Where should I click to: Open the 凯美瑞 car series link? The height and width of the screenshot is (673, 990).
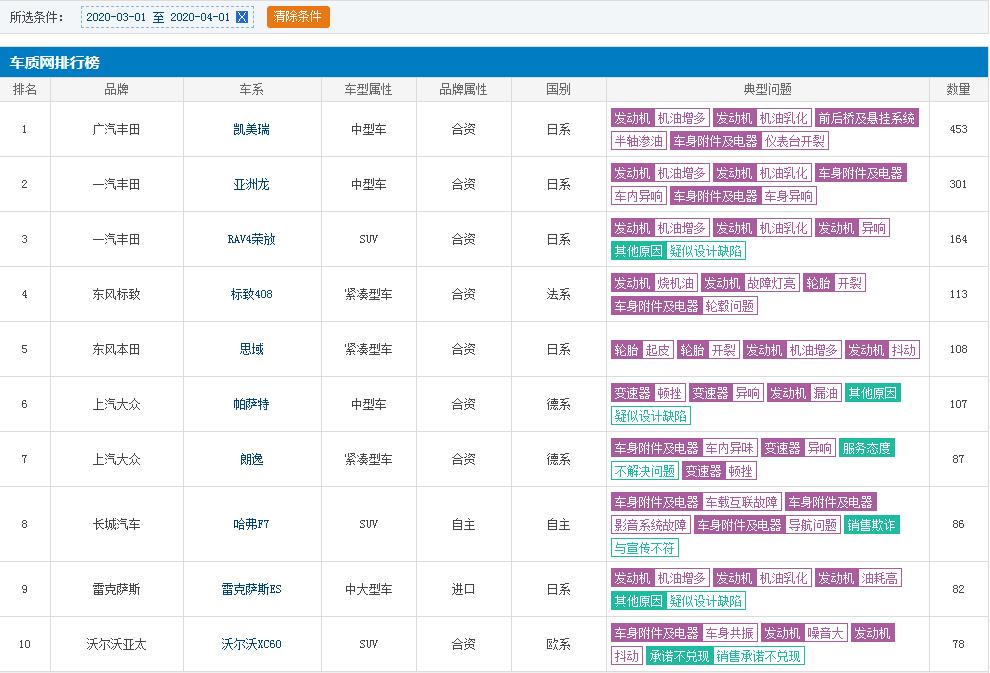tap(251, 129)
